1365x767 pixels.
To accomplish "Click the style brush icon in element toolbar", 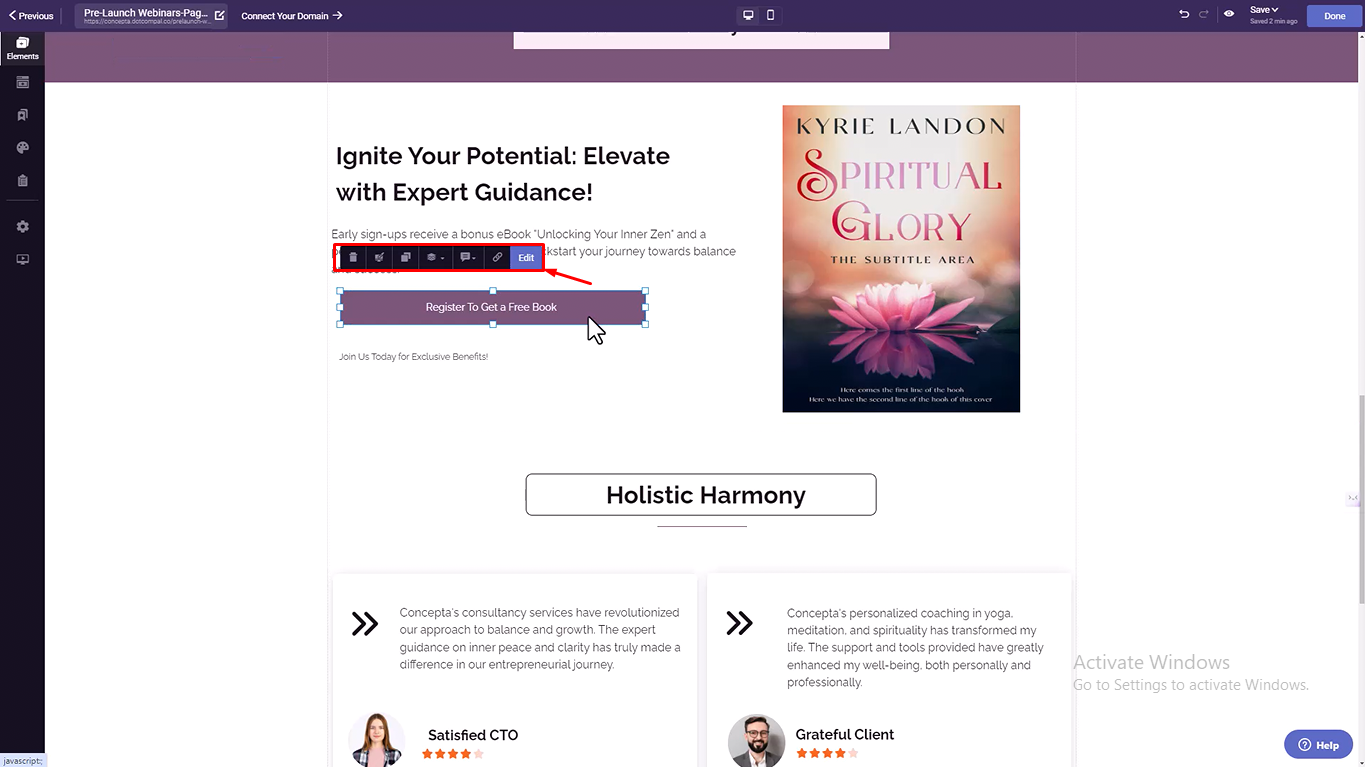I will pyautogui.click(x=379, y=257).
